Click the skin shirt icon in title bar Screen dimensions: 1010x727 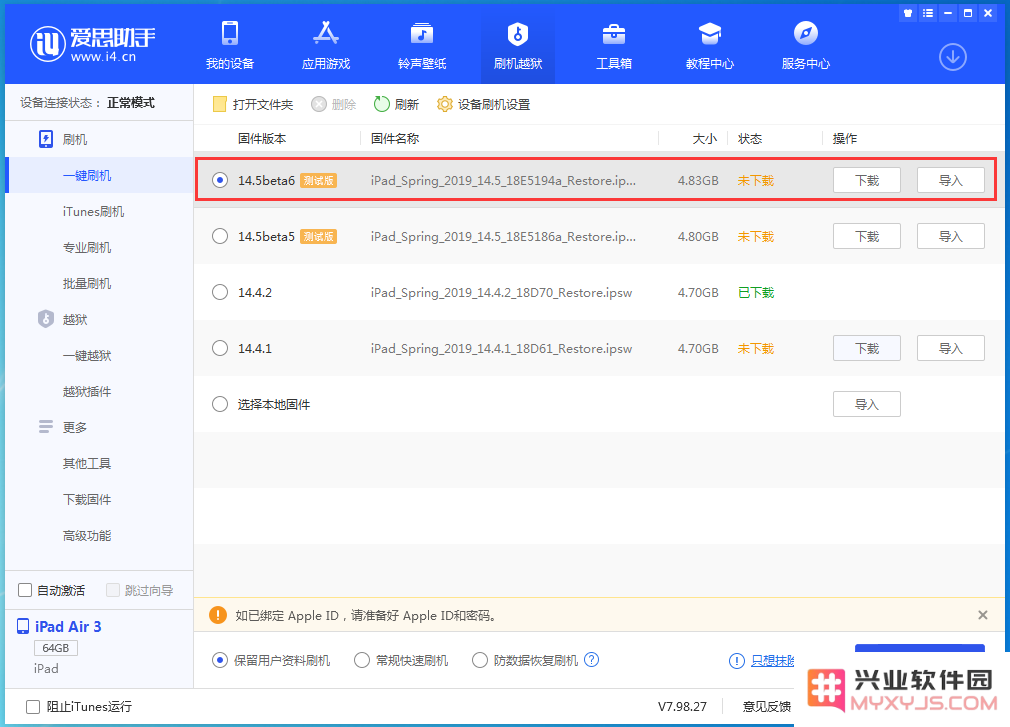click(x=908, y=13)
